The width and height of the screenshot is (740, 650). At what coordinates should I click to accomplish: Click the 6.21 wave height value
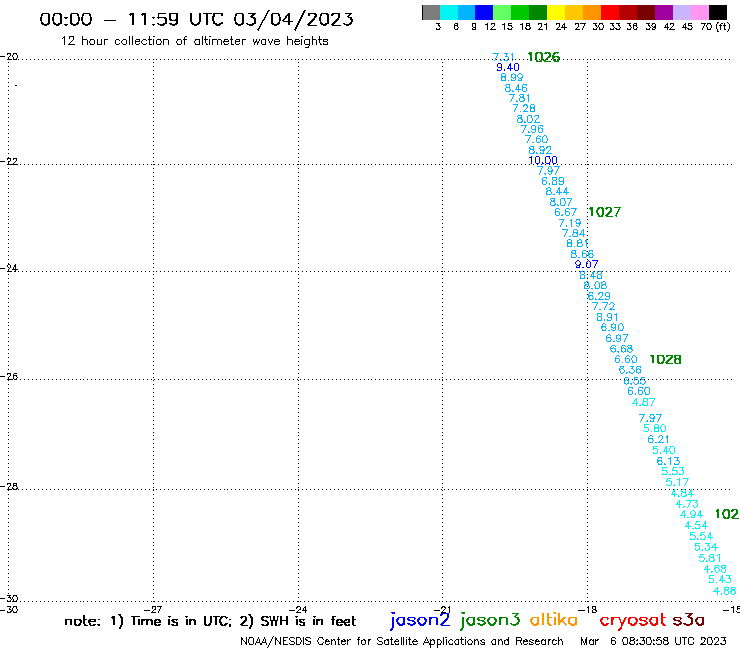pos(658,439)
